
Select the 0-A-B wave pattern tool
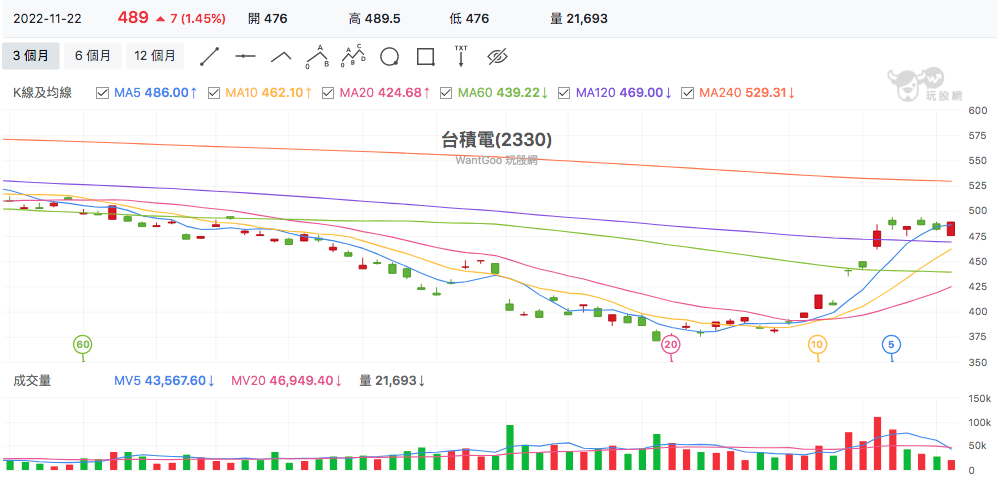pos(317,56)
